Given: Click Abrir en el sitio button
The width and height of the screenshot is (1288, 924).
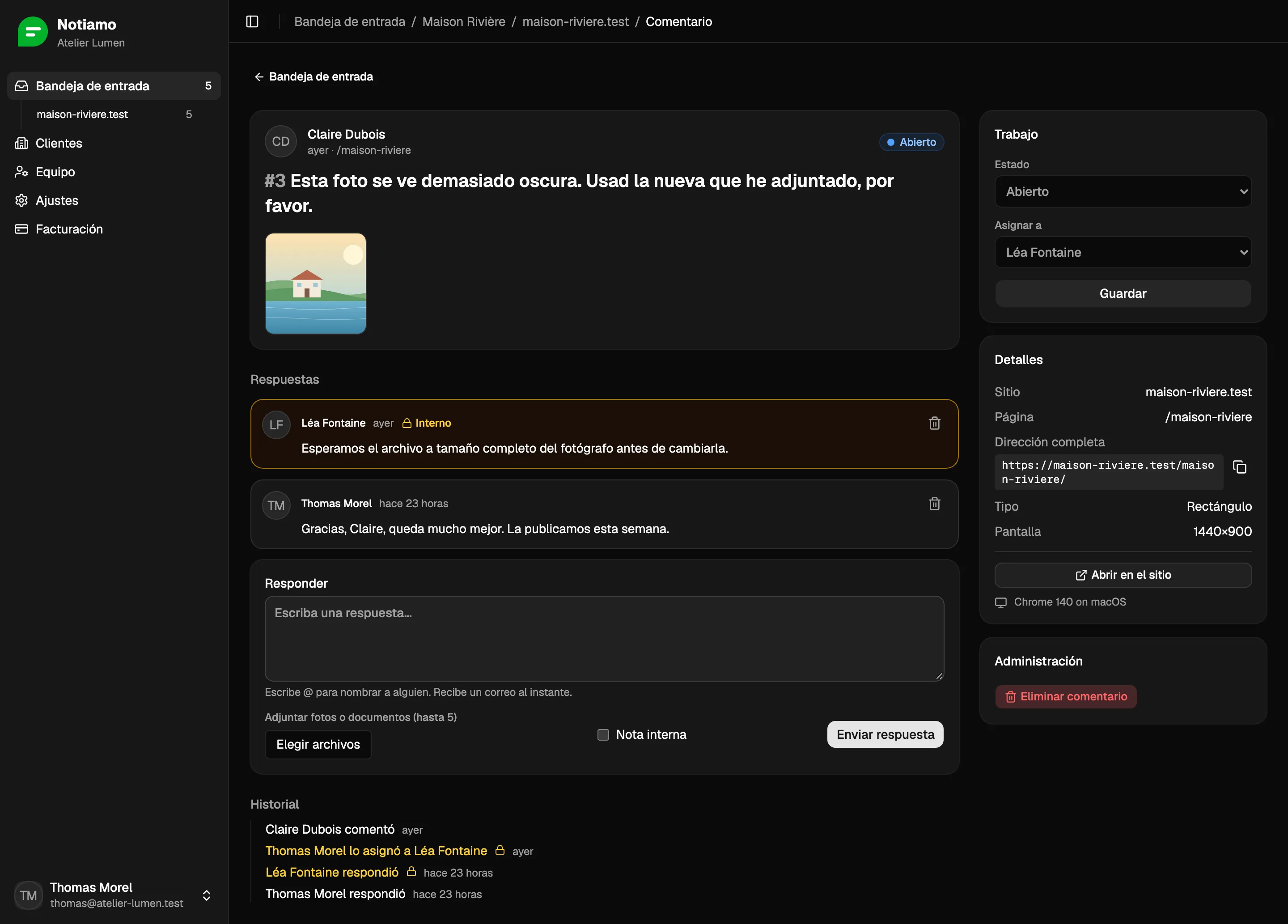Looking at the screenshot, I should (x=1123, y=575).
